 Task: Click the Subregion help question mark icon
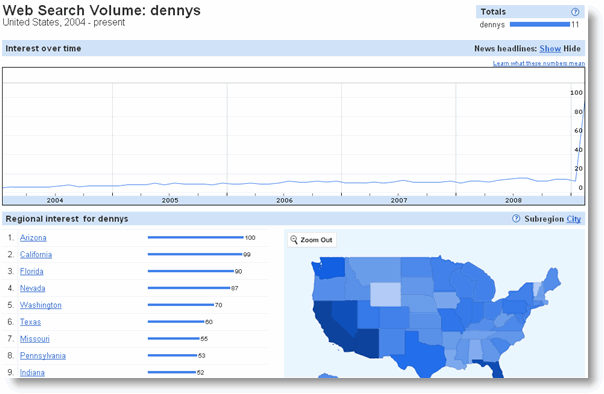click(x=516, y=218)
